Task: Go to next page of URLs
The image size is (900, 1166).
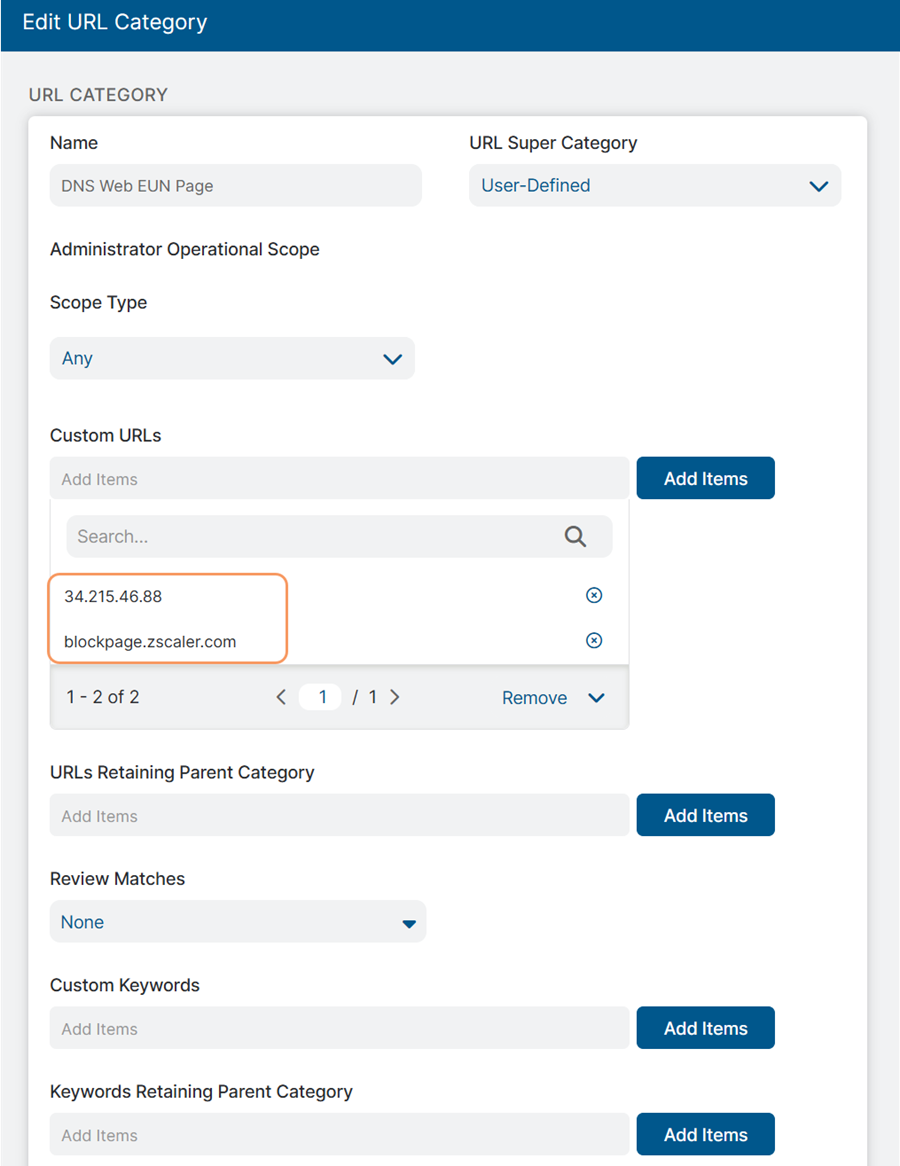Action: pyautogui.click(x=395, y=697)
